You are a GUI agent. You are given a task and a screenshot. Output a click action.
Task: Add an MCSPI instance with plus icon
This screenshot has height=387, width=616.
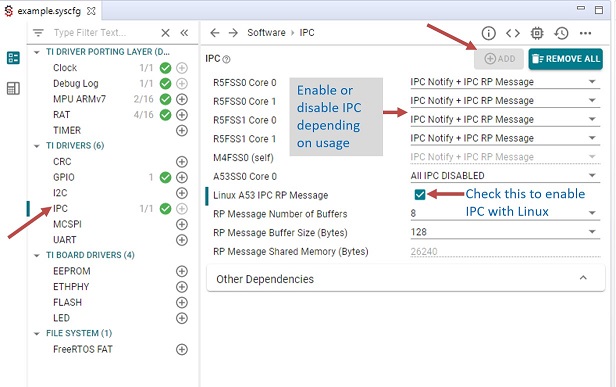182,224
